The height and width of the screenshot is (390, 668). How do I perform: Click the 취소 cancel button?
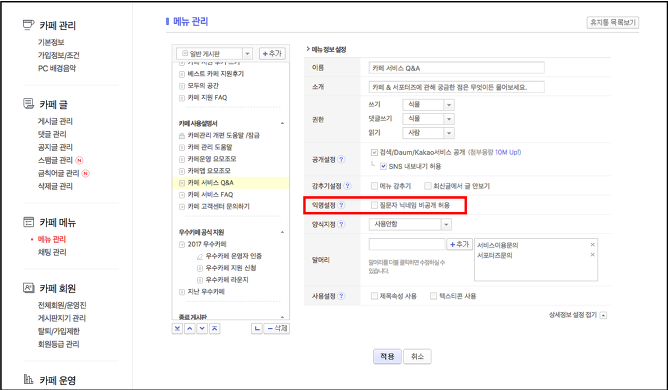(418, 356)
